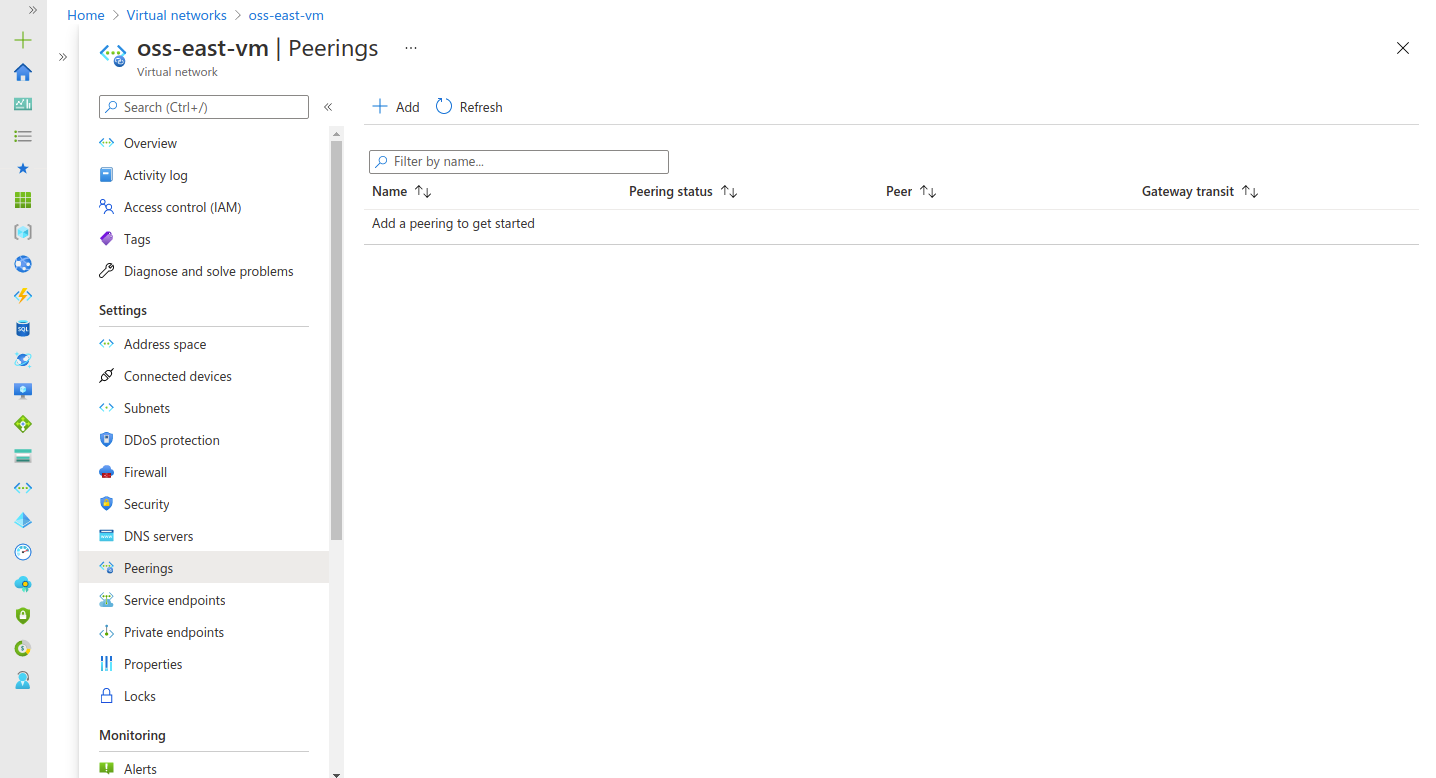Open the Virtual machines monitor icon
The width and height of the screenshot is (1436, 778).
pos(23,392)
